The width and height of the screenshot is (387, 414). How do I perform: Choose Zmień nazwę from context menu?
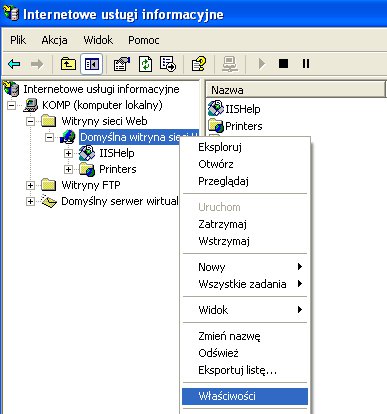(x=245, y=336)
